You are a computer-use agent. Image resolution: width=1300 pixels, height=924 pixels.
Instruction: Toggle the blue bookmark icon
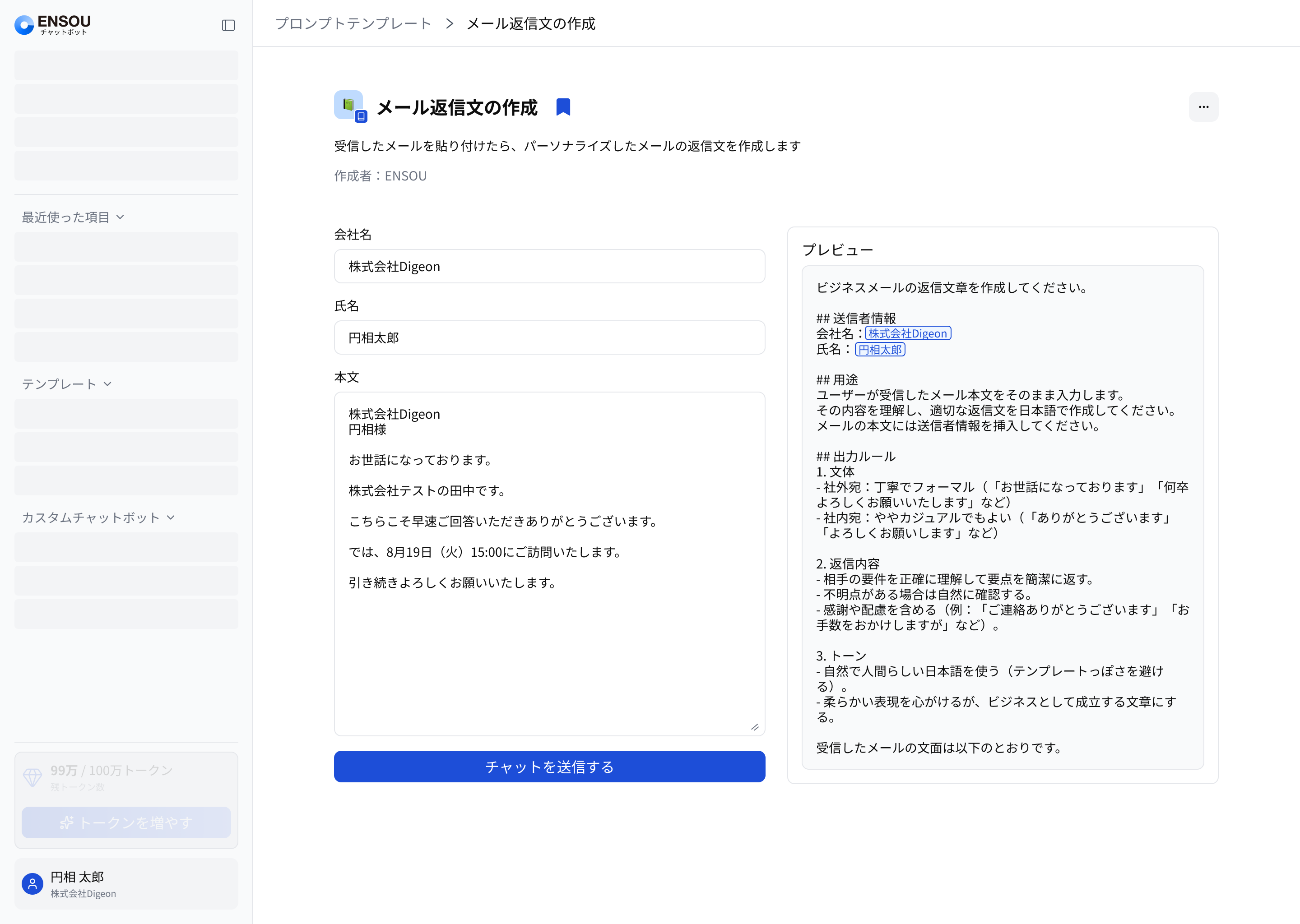562,107
